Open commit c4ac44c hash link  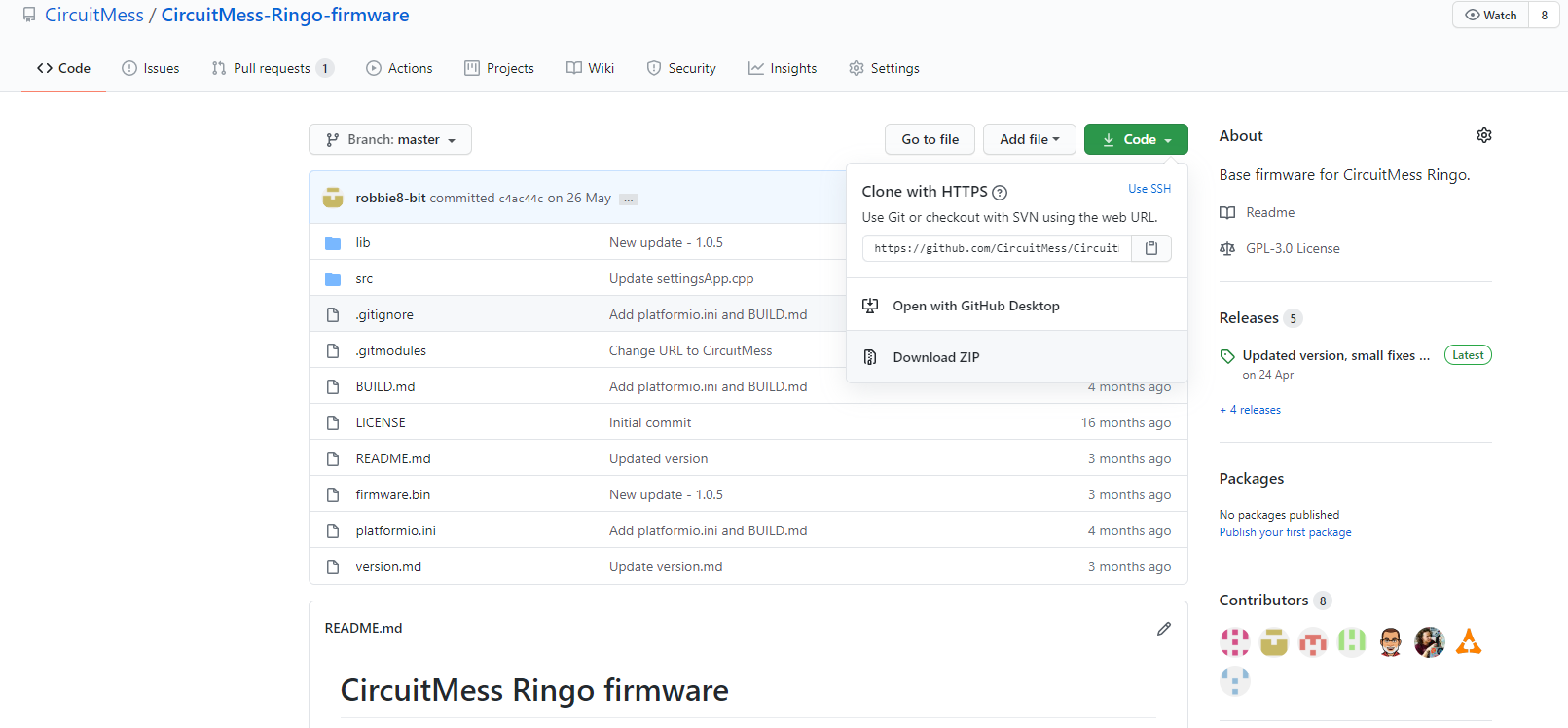tap(521, 199)
